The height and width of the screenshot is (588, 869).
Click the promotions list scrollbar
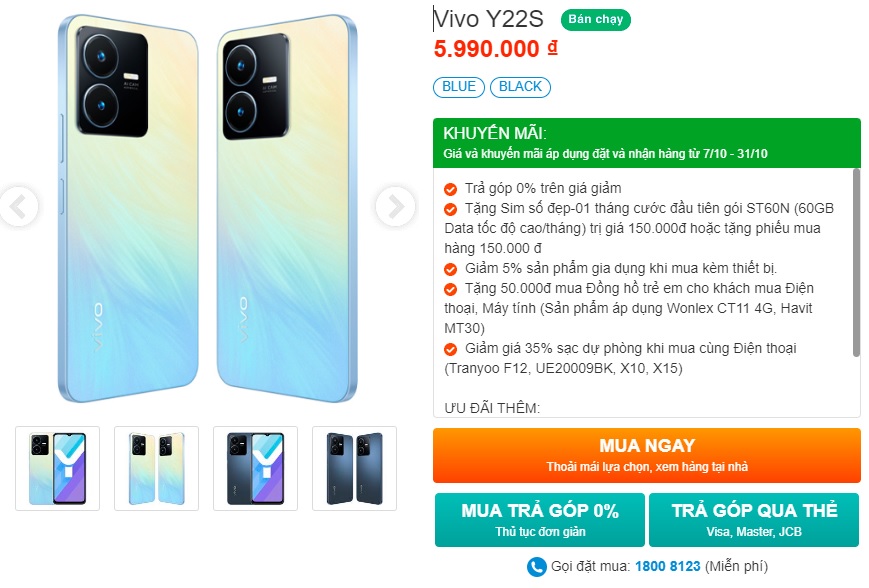click(856, 262)
